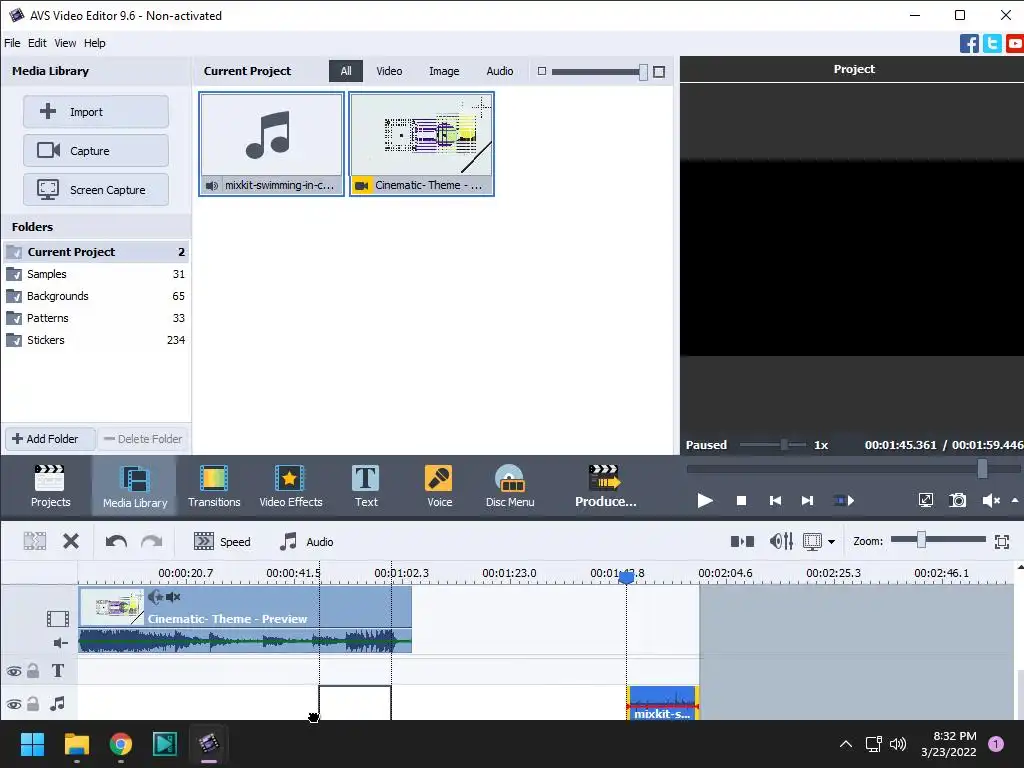Open the Speed settings

coord(222,541)
